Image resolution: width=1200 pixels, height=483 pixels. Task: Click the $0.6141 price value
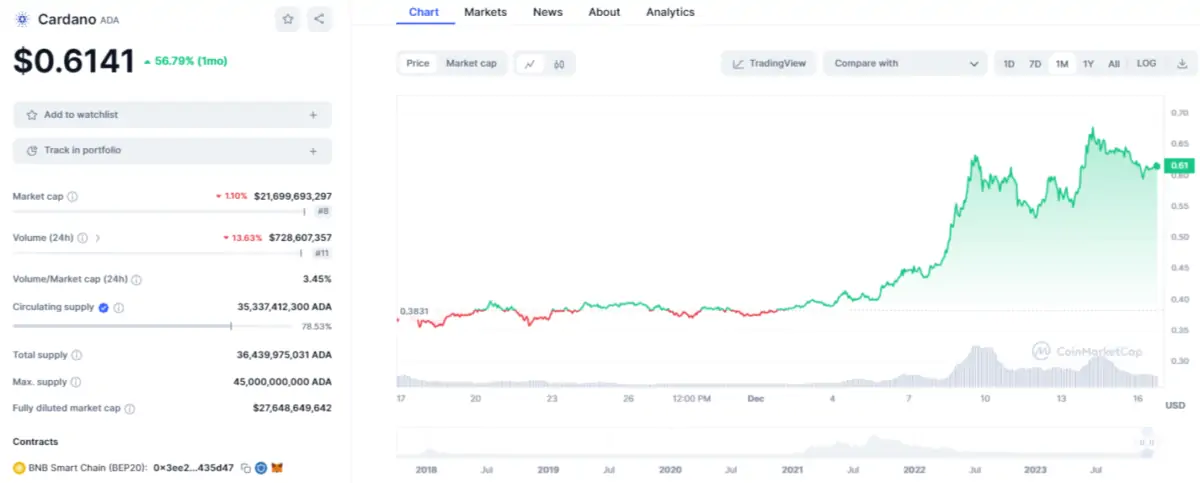(74, 62)
